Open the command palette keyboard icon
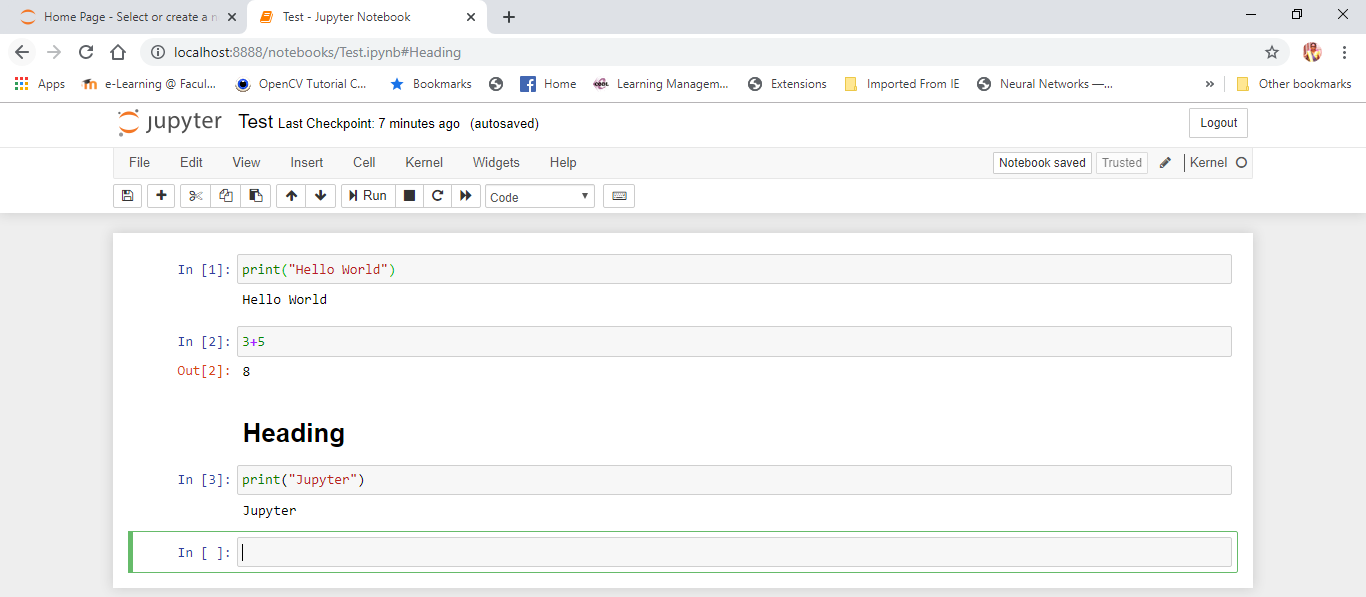Viewport: 1366px width, 597px height. click(618, 195)
